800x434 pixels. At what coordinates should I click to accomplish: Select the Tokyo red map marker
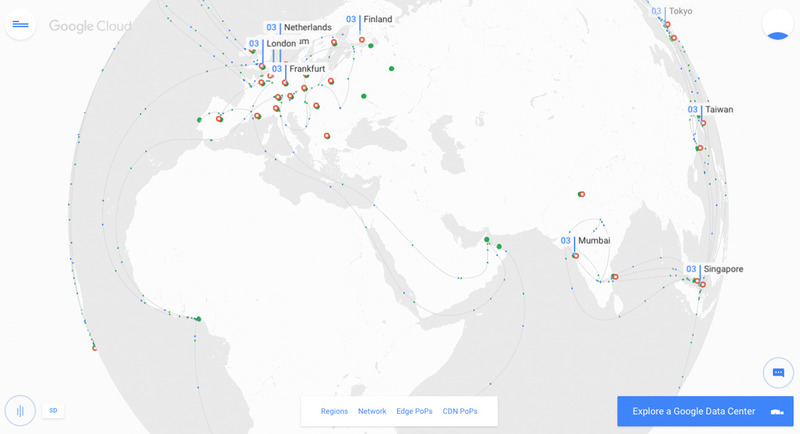pyautogui.click(x=667, y=24)
